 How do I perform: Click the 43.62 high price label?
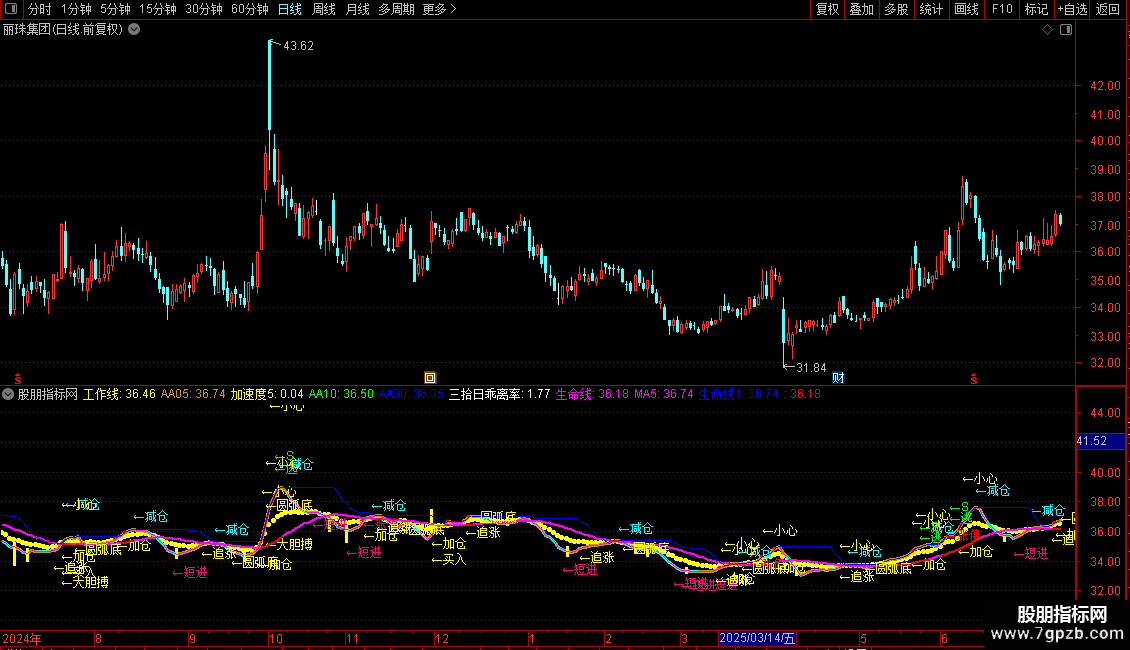pos(298,45)
